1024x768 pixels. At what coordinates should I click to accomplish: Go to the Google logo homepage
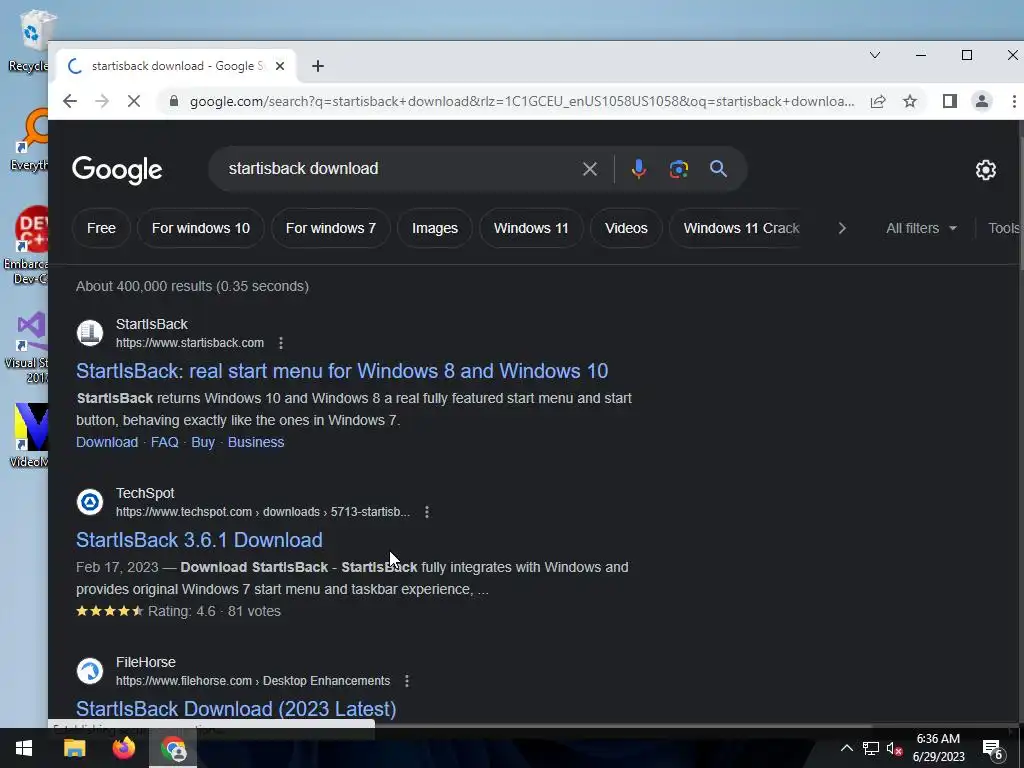tap(117, 170)
